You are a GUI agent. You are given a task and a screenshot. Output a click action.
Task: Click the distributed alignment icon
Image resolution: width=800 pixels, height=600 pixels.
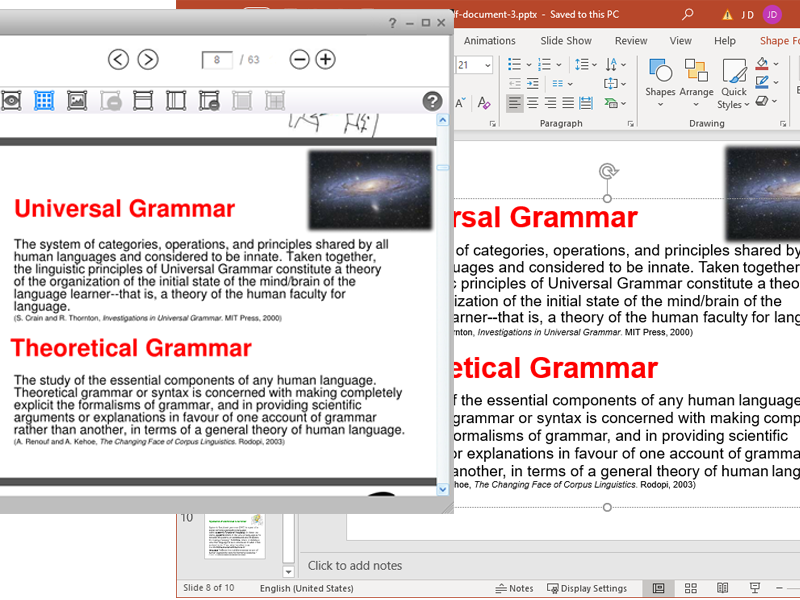pos(586,103)
